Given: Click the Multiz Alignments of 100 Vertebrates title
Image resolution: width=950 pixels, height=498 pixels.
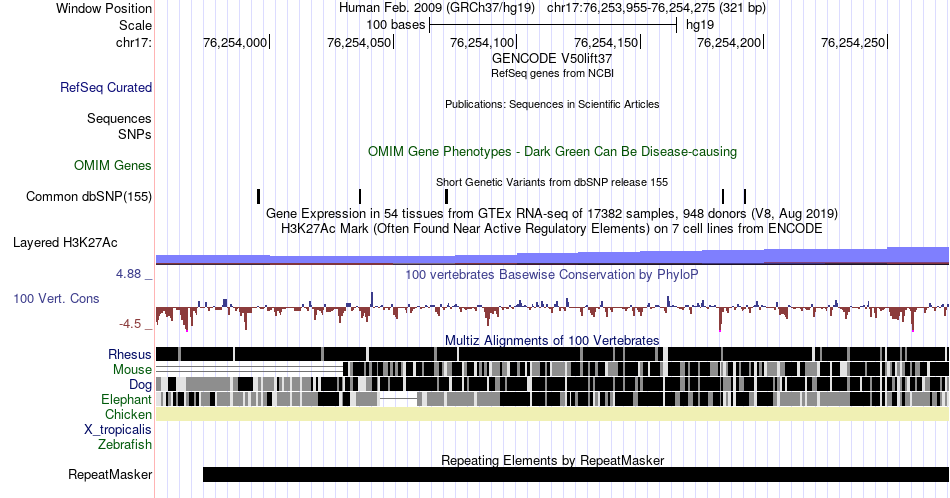Looking at the screenshot, I should pos(552,340).
